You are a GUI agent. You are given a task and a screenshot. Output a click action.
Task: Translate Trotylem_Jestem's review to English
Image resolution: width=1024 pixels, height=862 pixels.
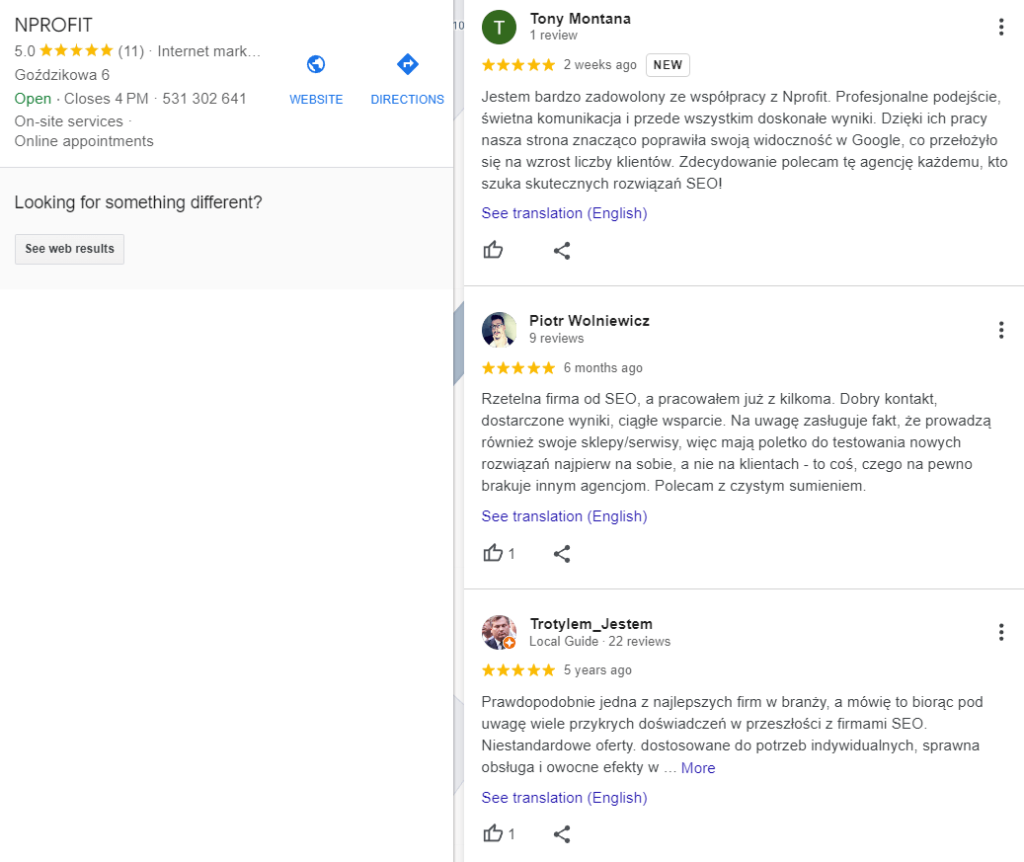pos(564,797)
